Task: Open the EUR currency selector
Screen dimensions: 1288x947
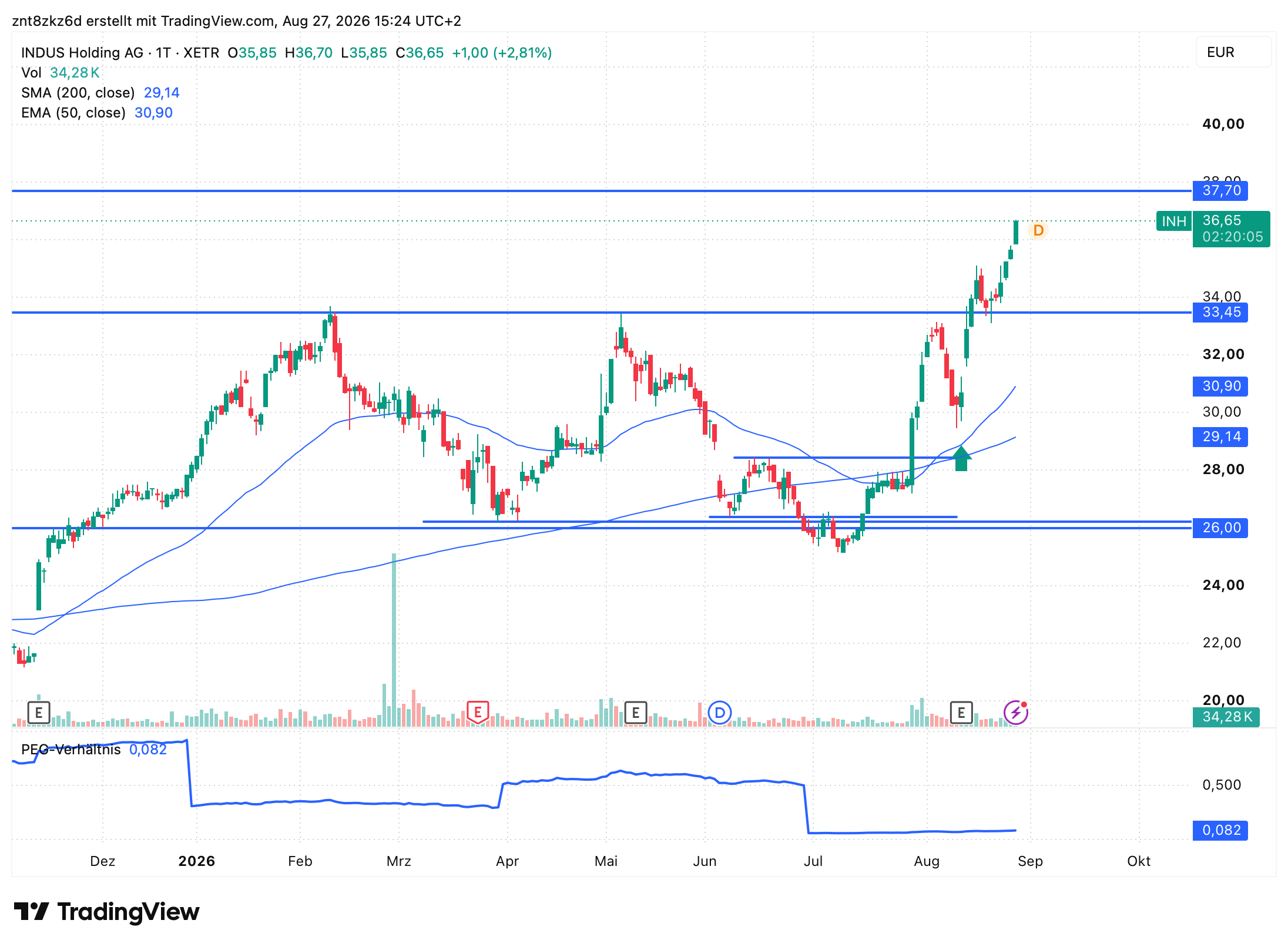Action: tap(1233, 52)
